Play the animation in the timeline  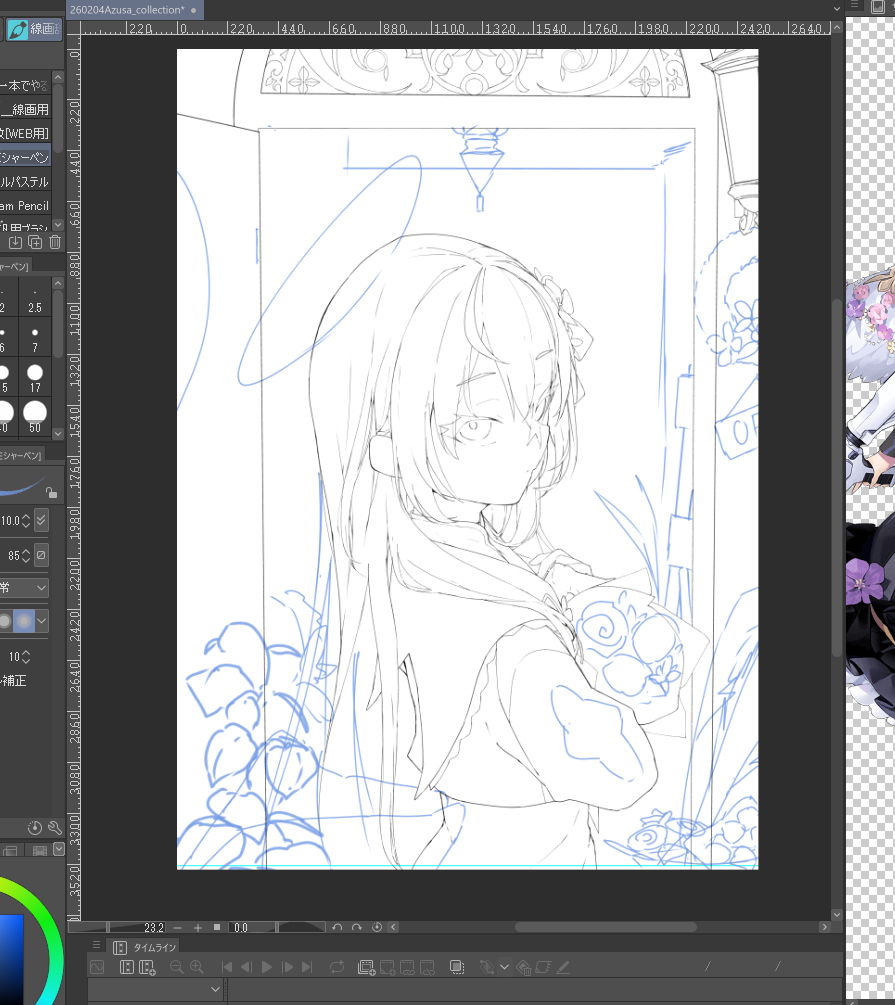coord(266,967)
